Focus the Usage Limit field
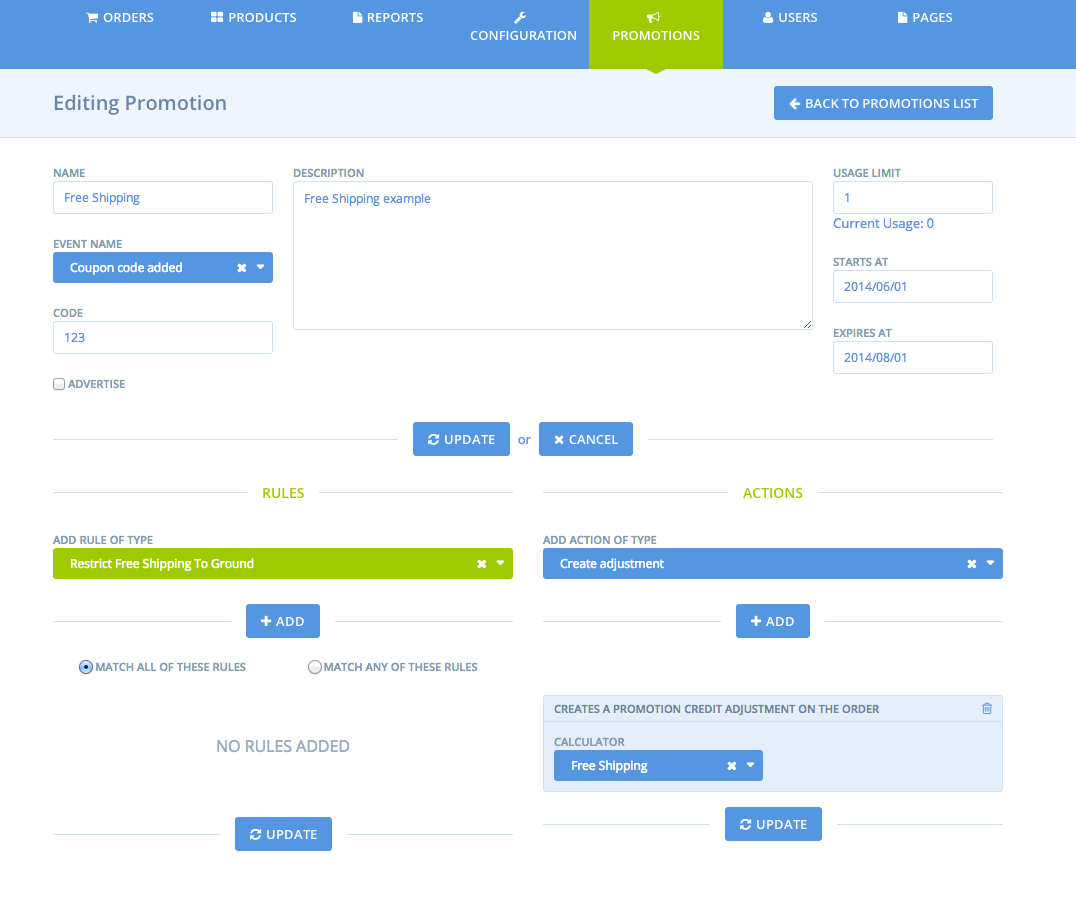This screenshot has width=1076, height=910. (913, 198)
